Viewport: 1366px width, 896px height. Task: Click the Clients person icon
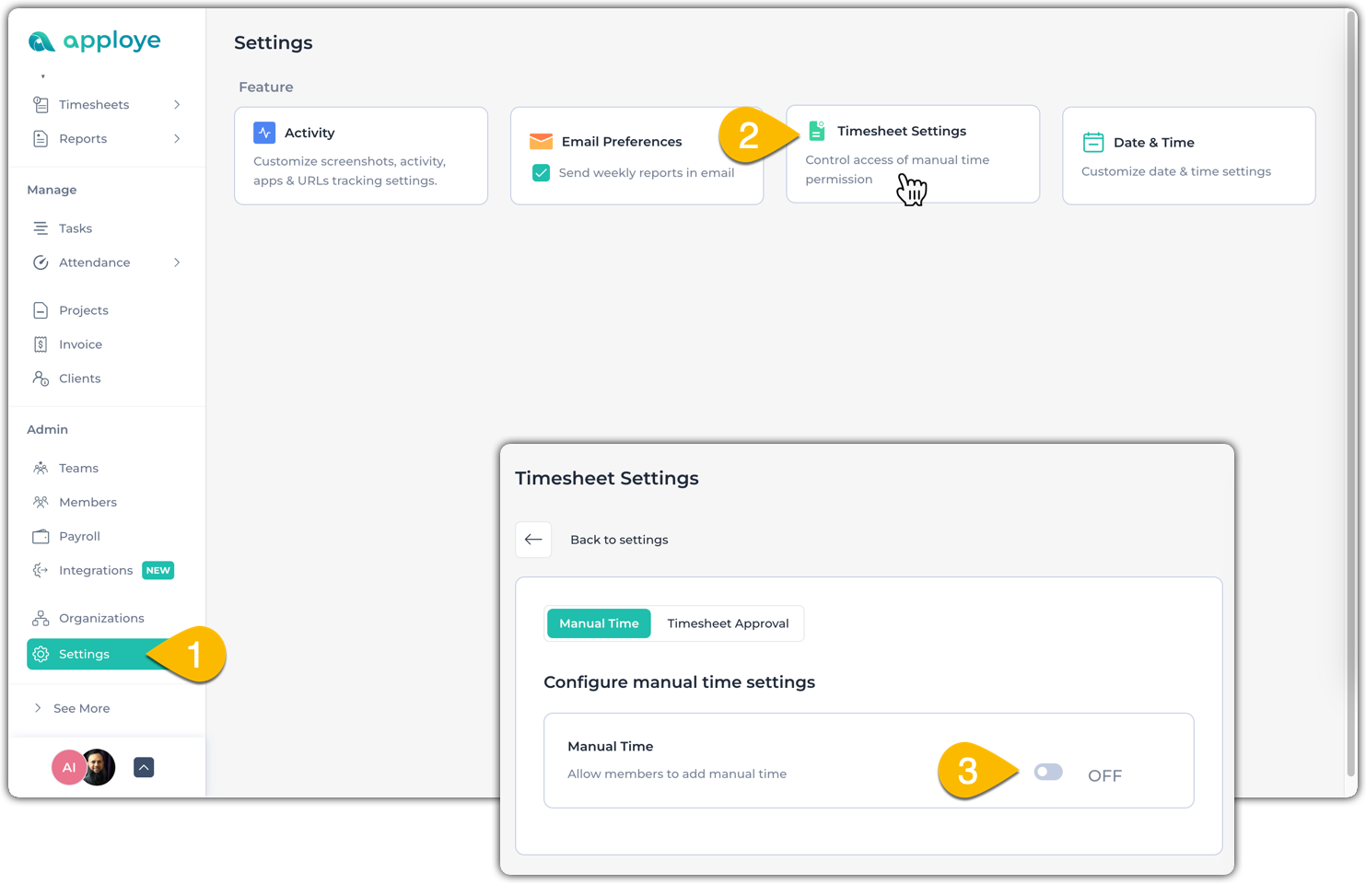coord(41,378)
